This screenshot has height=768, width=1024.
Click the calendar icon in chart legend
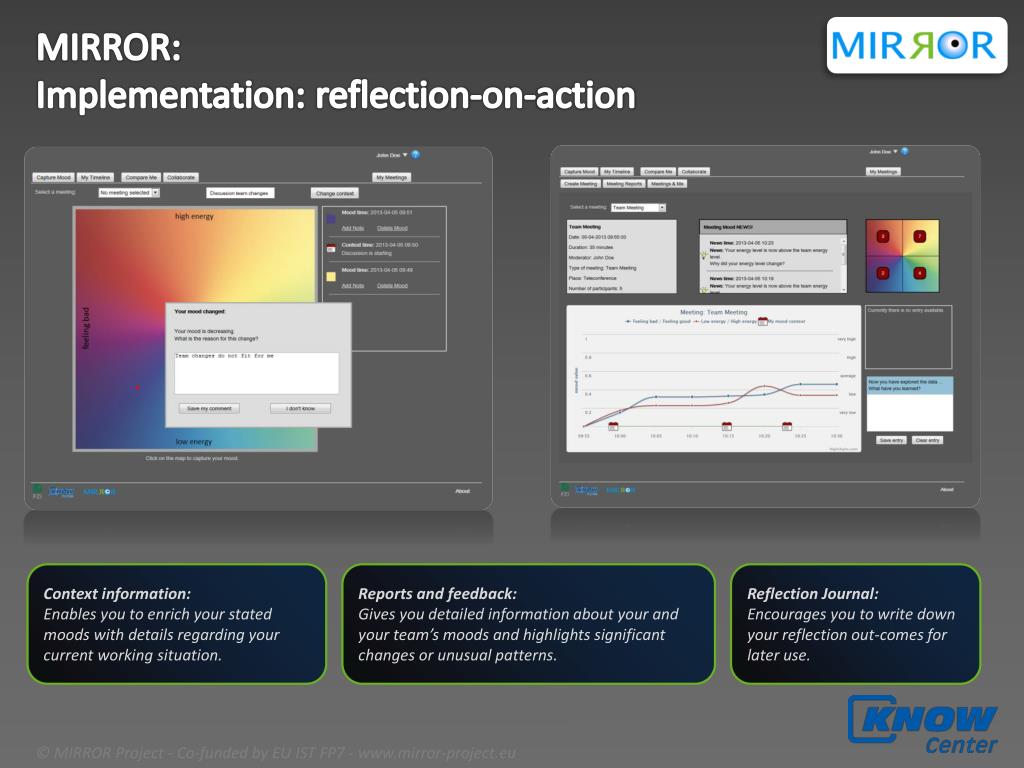(762, 321)
